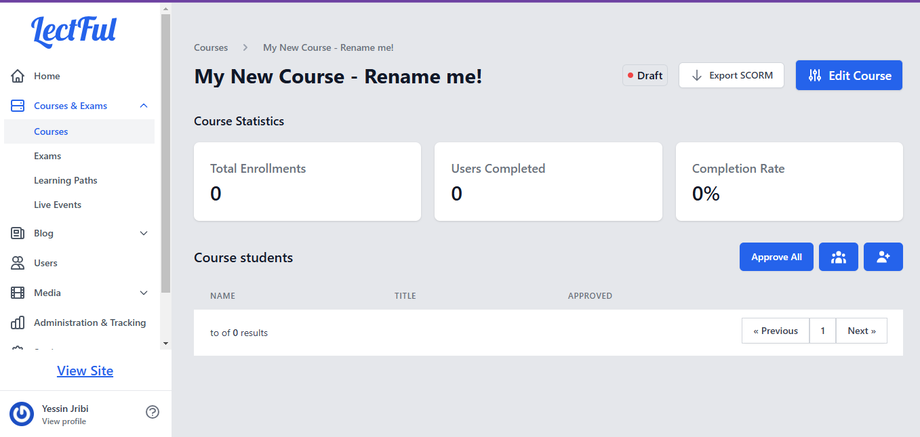Select Learning Paths menu item
This screenshot has height=437, width=920.
coord(65,181)
